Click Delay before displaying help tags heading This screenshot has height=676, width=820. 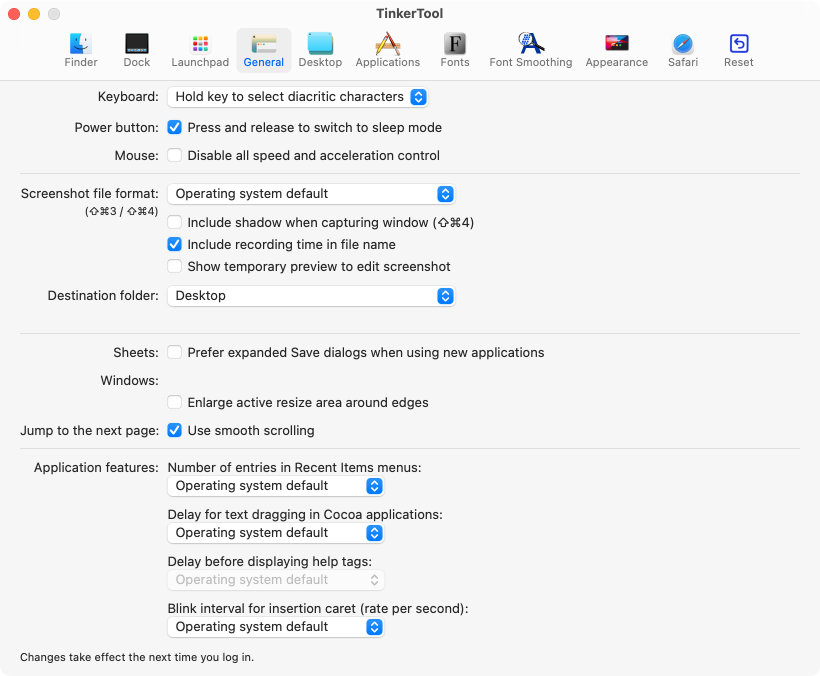270,562
